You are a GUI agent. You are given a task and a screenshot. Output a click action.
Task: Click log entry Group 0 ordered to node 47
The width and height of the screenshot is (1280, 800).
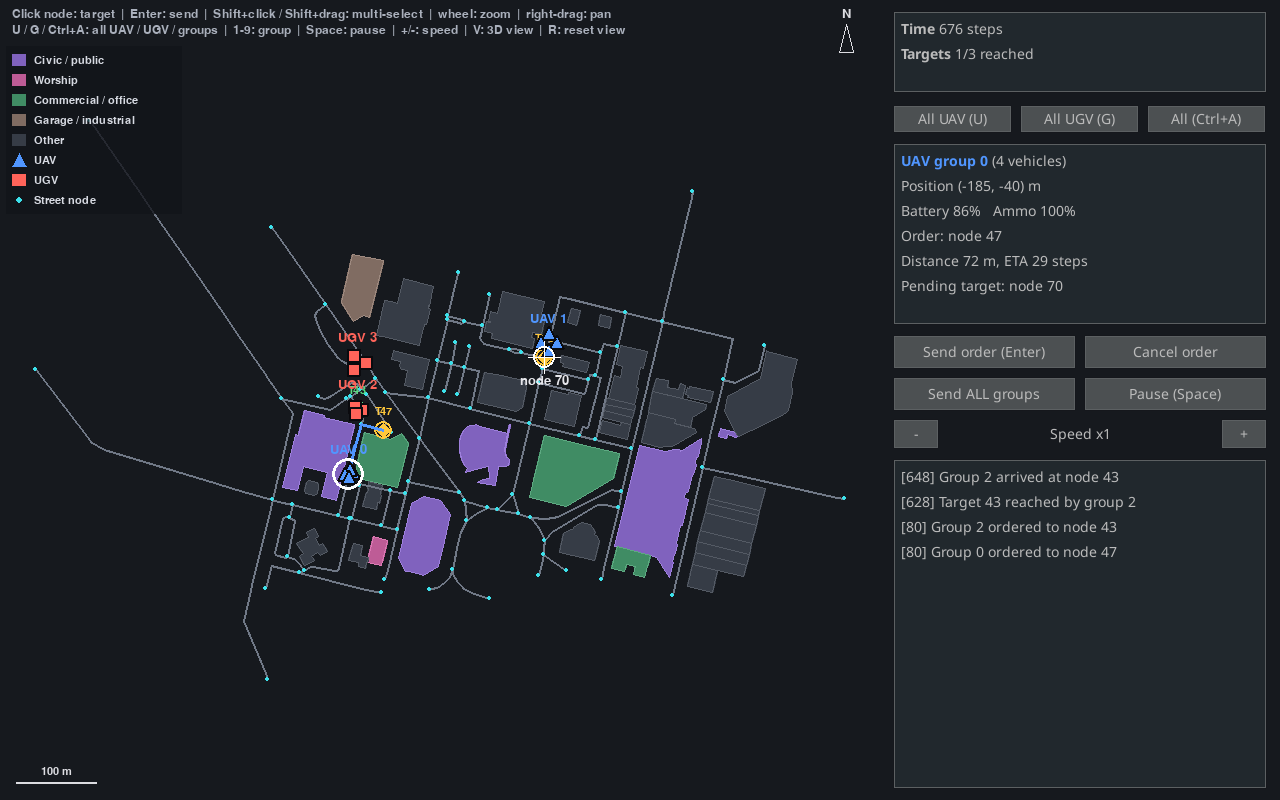pos(1008,552)
